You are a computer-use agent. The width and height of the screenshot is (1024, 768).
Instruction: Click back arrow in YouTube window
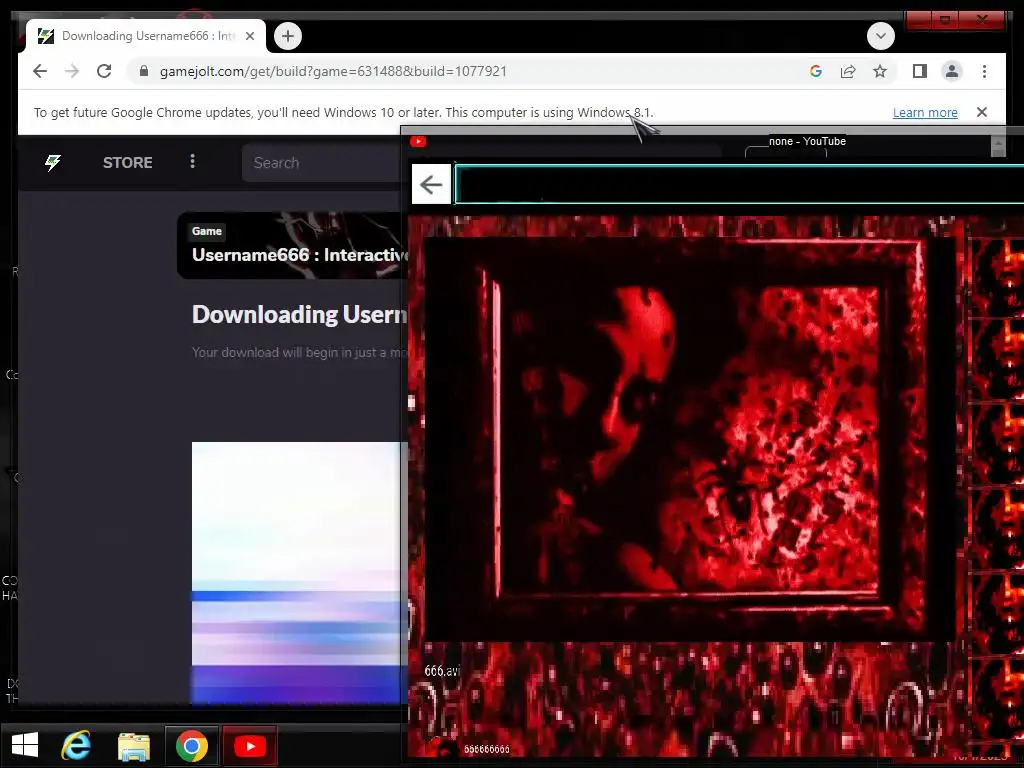[431, 185]
